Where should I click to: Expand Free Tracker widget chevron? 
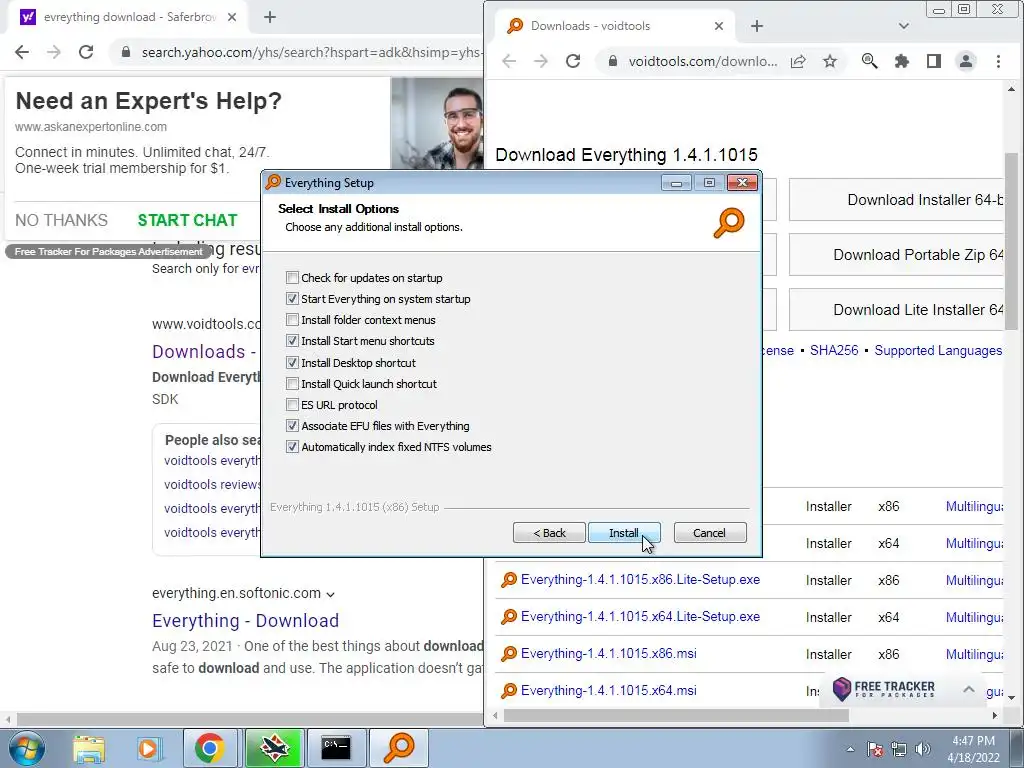click(969, 689)
